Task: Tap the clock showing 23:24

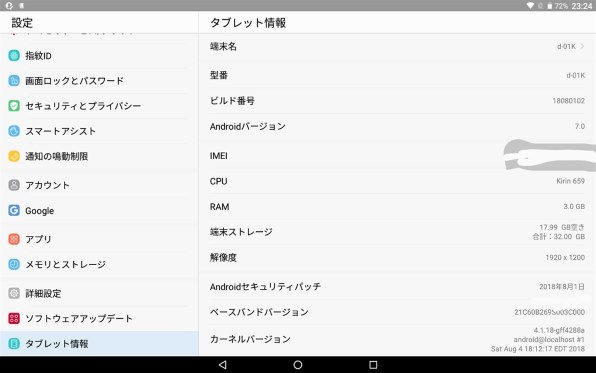Action: [582, 6]
